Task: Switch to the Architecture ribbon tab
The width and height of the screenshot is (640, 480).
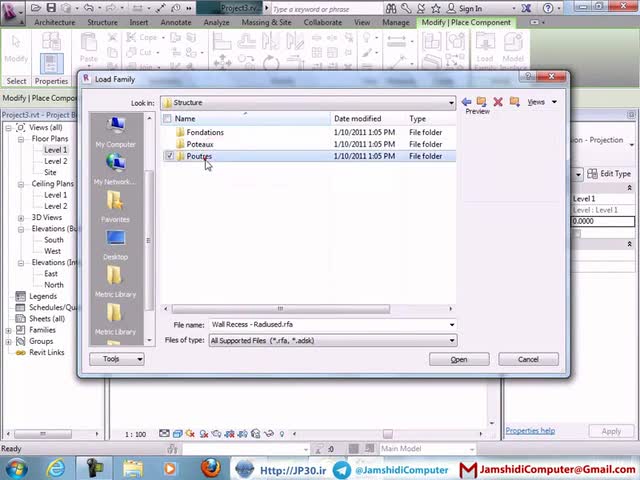Action: click(x=54, y=22)
